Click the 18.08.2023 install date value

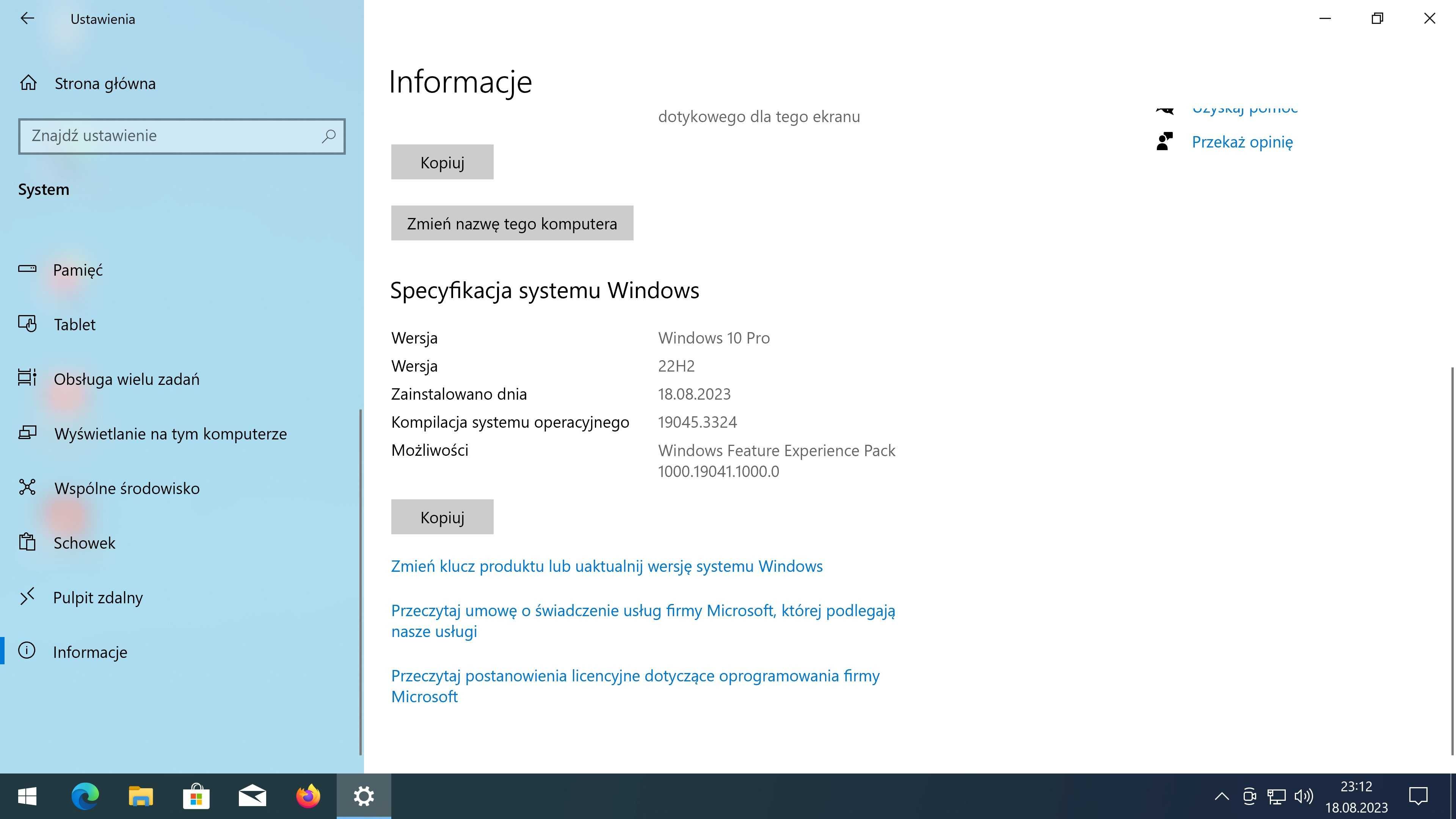(x=694, y=394)
